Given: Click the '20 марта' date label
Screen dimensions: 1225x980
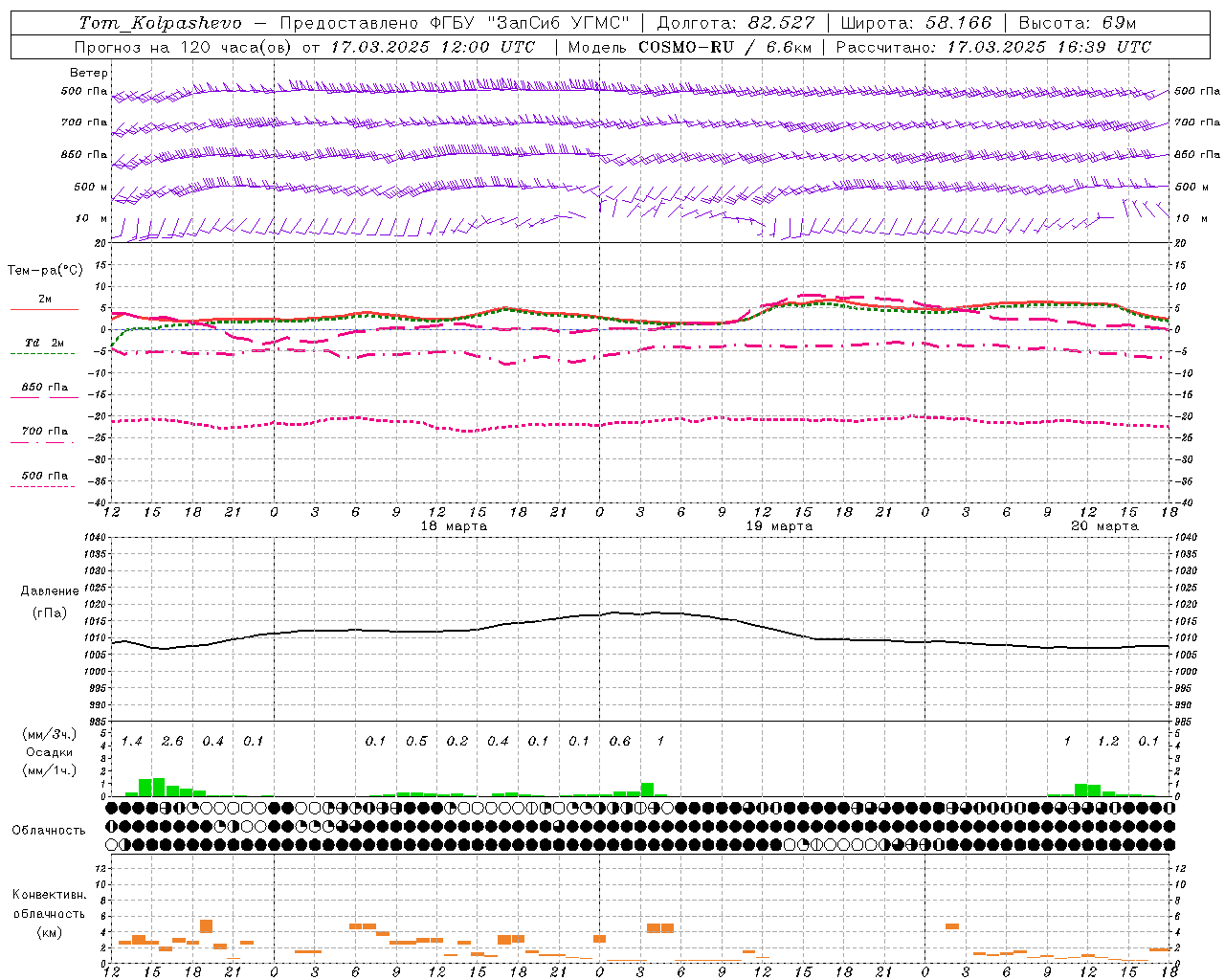Looking at the screenshot, I should point(1104,526).
